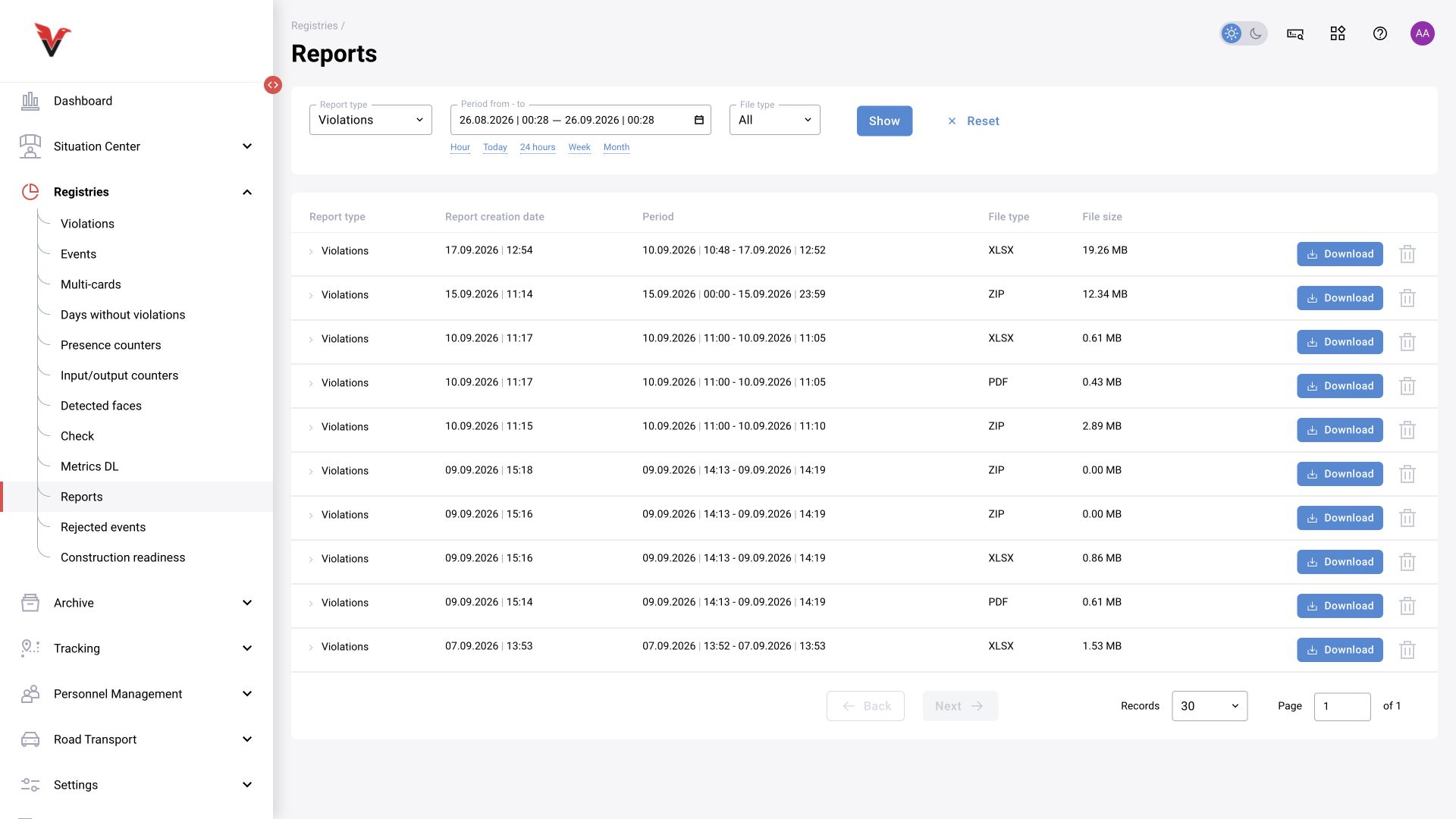1456x819 pixels.
Task: Expand the 07.09.2026 13:53 report row
Action: point(311,647)
